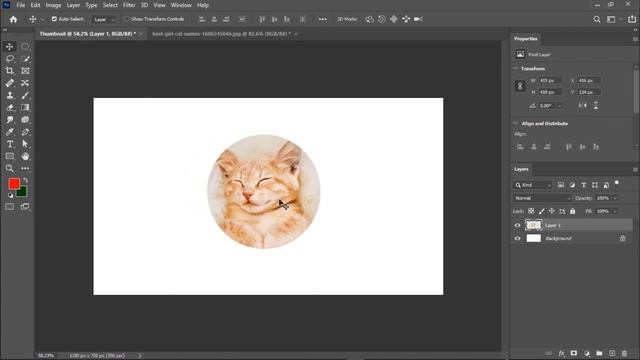Open the Auto-Select Layer dropdown

click(x=104, y=19)
